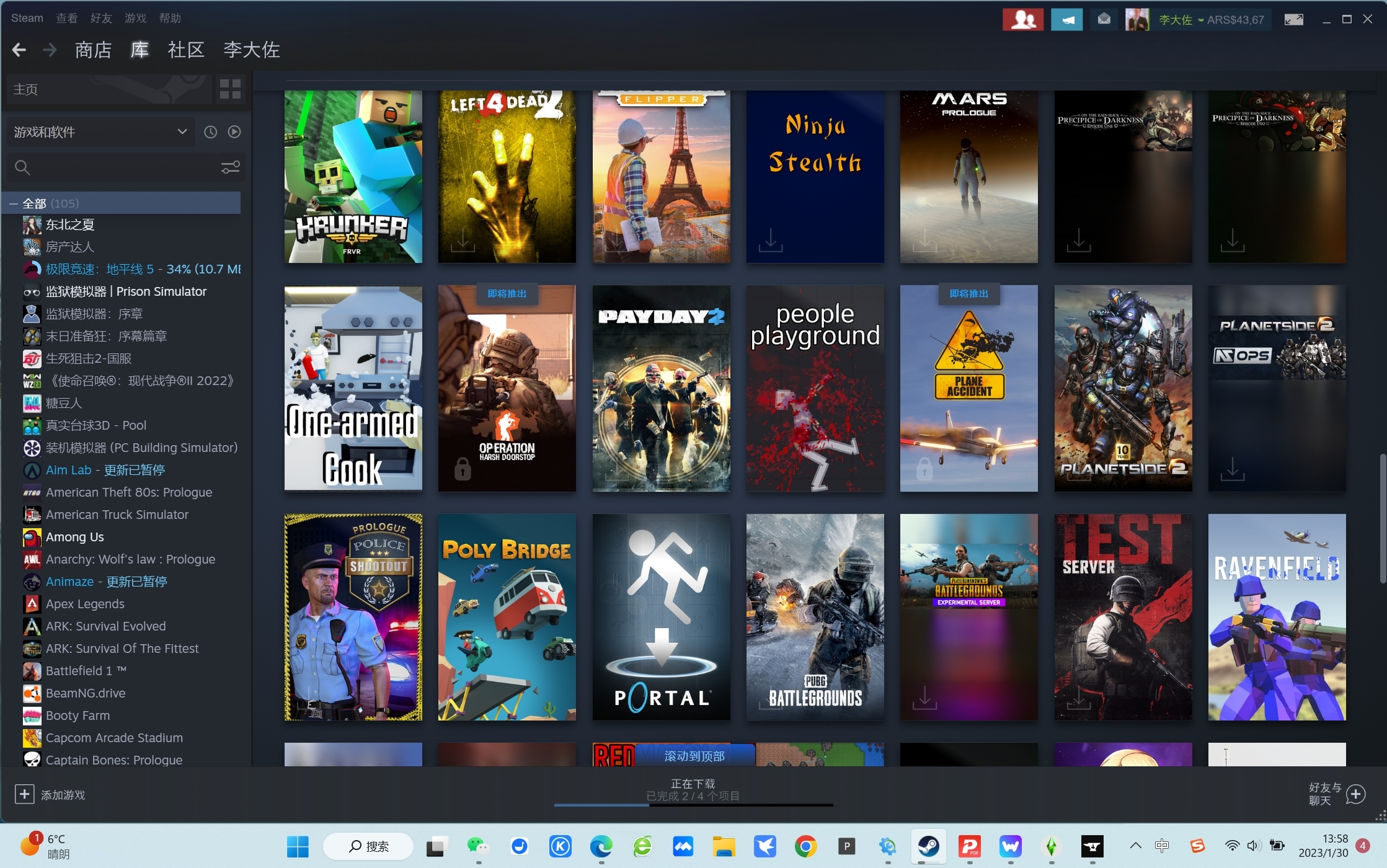
Task: Go forward with the right arrow
Action: (x=50, y=50)
